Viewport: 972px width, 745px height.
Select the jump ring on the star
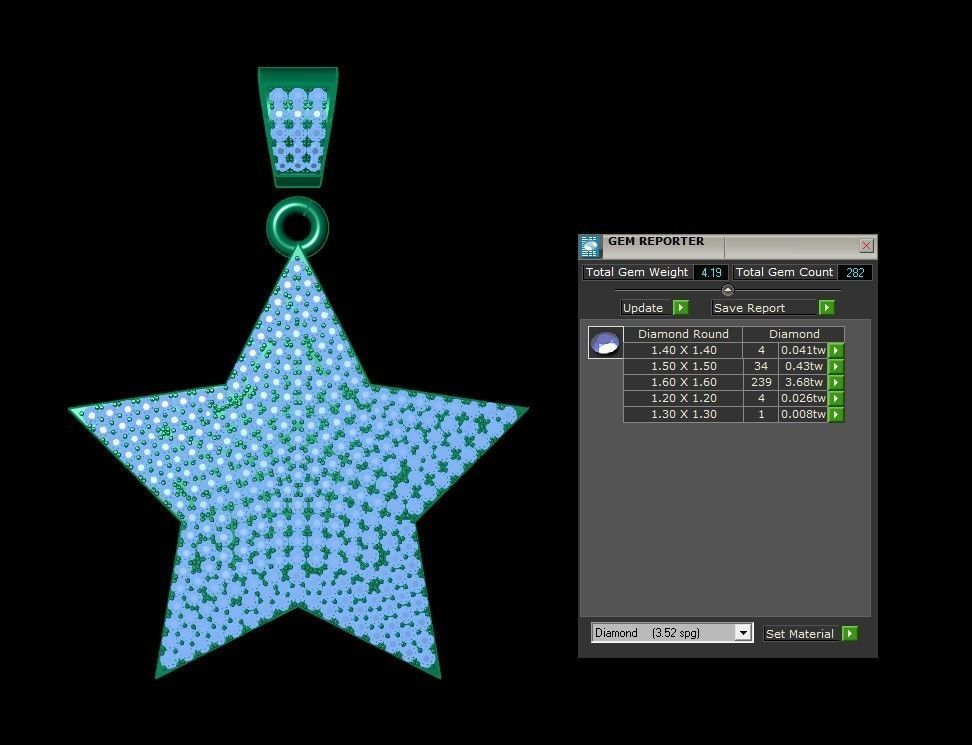298,226
